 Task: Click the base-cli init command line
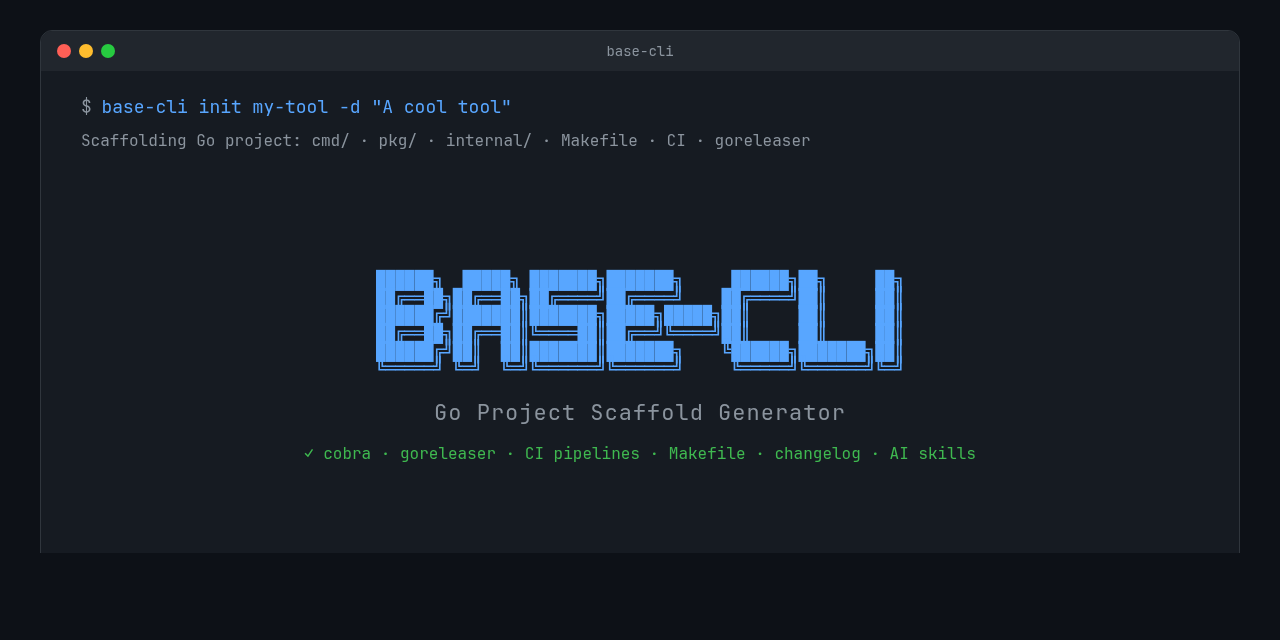click(x=306, y=107)
